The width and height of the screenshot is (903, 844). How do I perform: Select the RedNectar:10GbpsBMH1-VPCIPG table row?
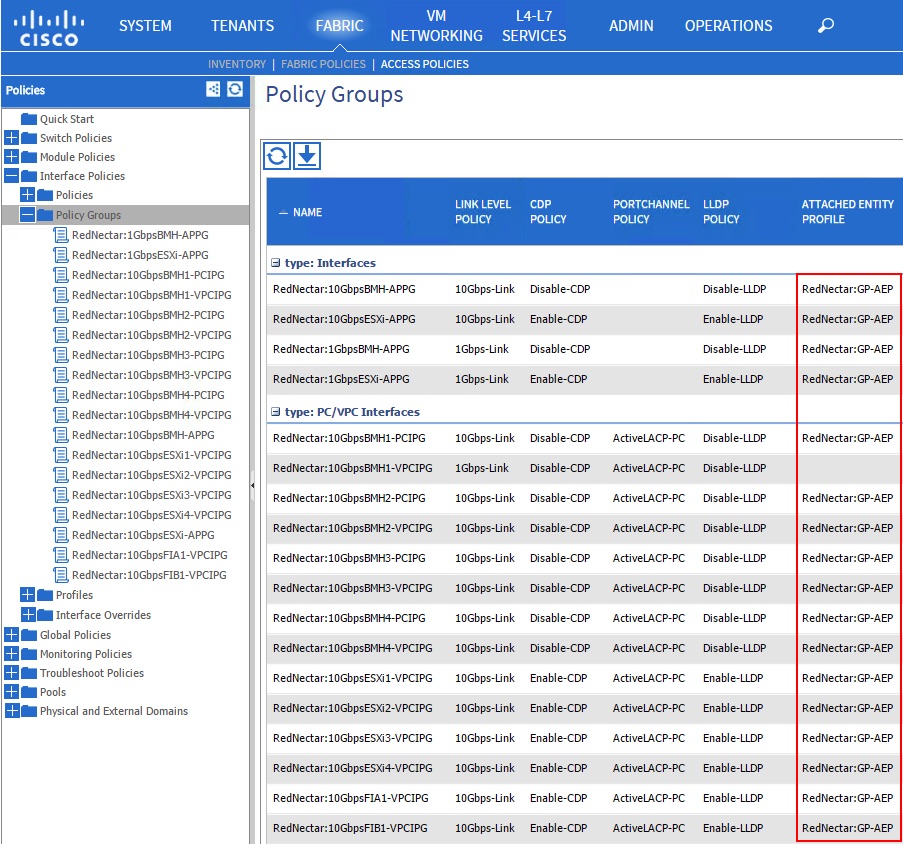coord(352,468)
